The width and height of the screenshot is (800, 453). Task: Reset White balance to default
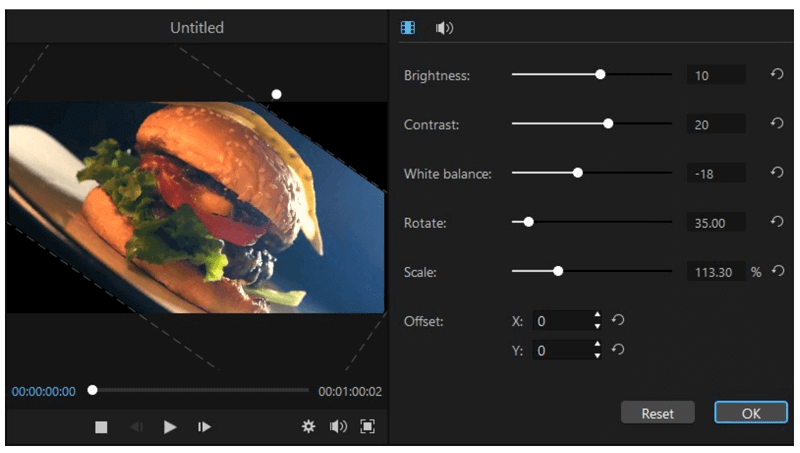tap(777, 172)
